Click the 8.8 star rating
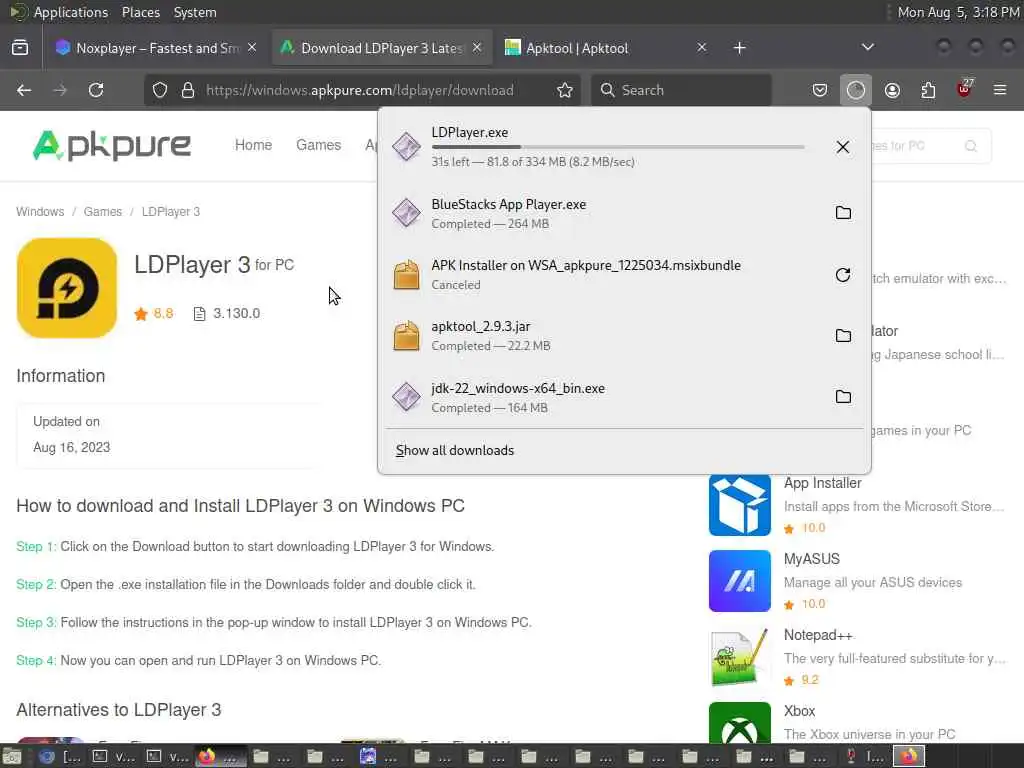 click(154, 313)
